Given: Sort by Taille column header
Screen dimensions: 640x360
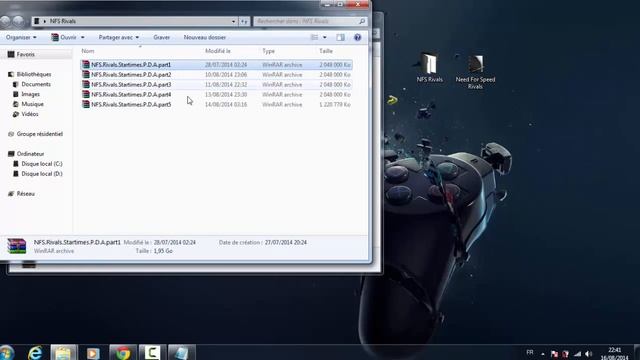Looking at the screenshot, I should [326, 51].
